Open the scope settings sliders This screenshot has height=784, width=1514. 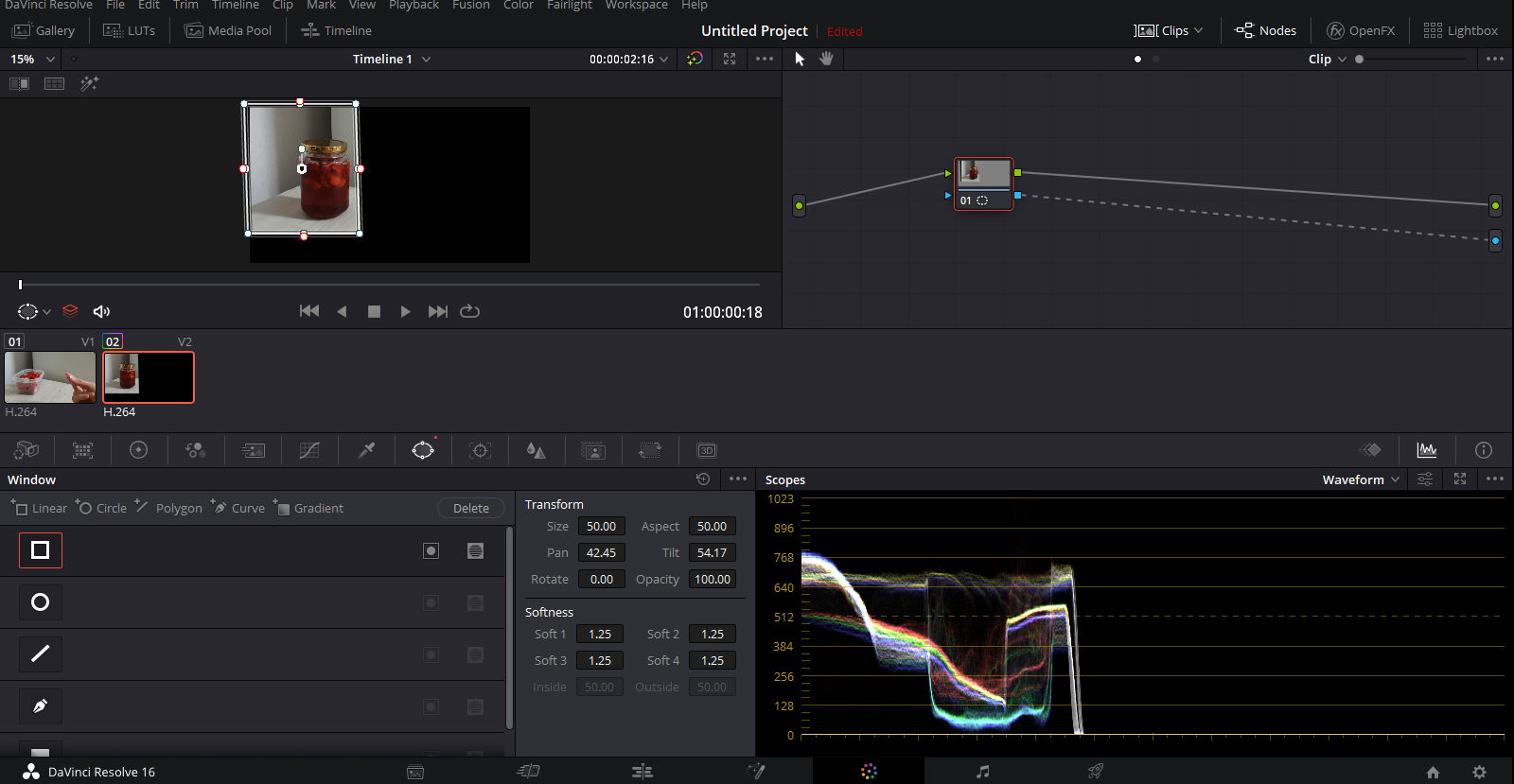click(1425, 479)
